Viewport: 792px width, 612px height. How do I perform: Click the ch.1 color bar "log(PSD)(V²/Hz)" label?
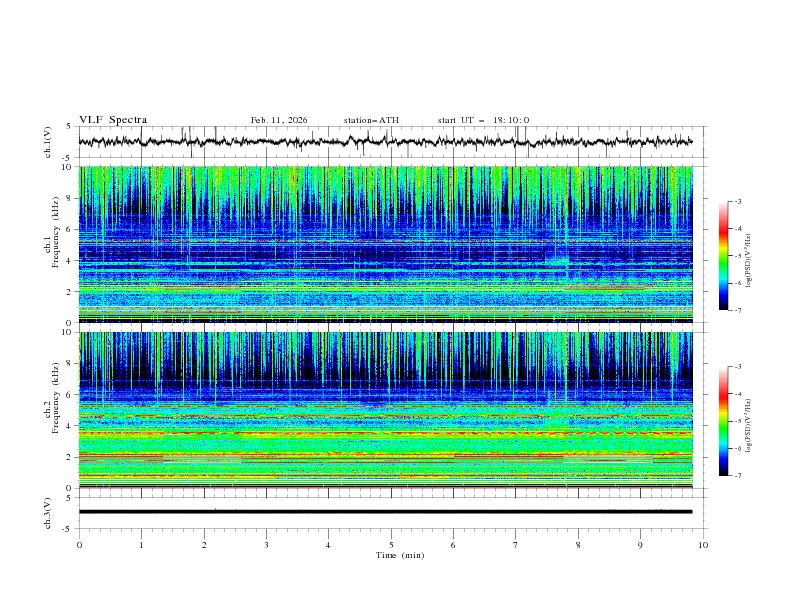point(749,261)
